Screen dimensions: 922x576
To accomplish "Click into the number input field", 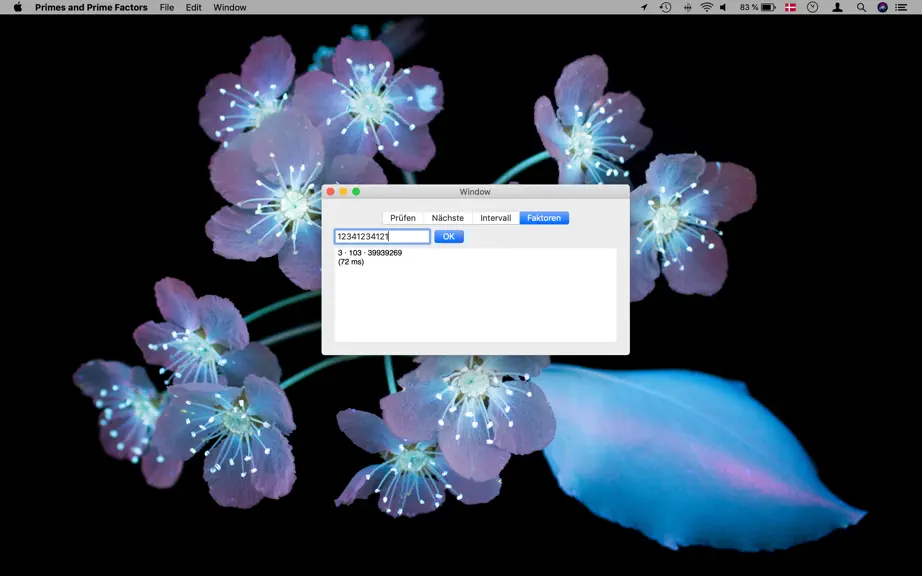I will pyautogui.click(x=382, y=236).
